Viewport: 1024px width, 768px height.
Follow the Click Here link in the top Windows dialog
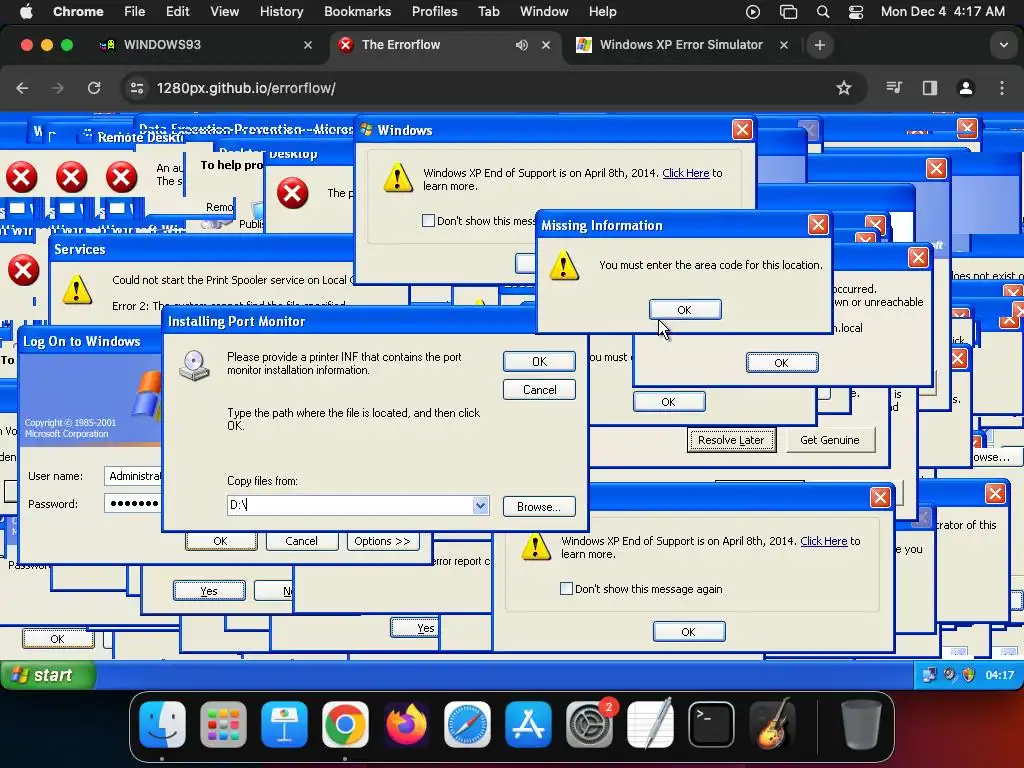pyautogui.click(x=686, y=173)
